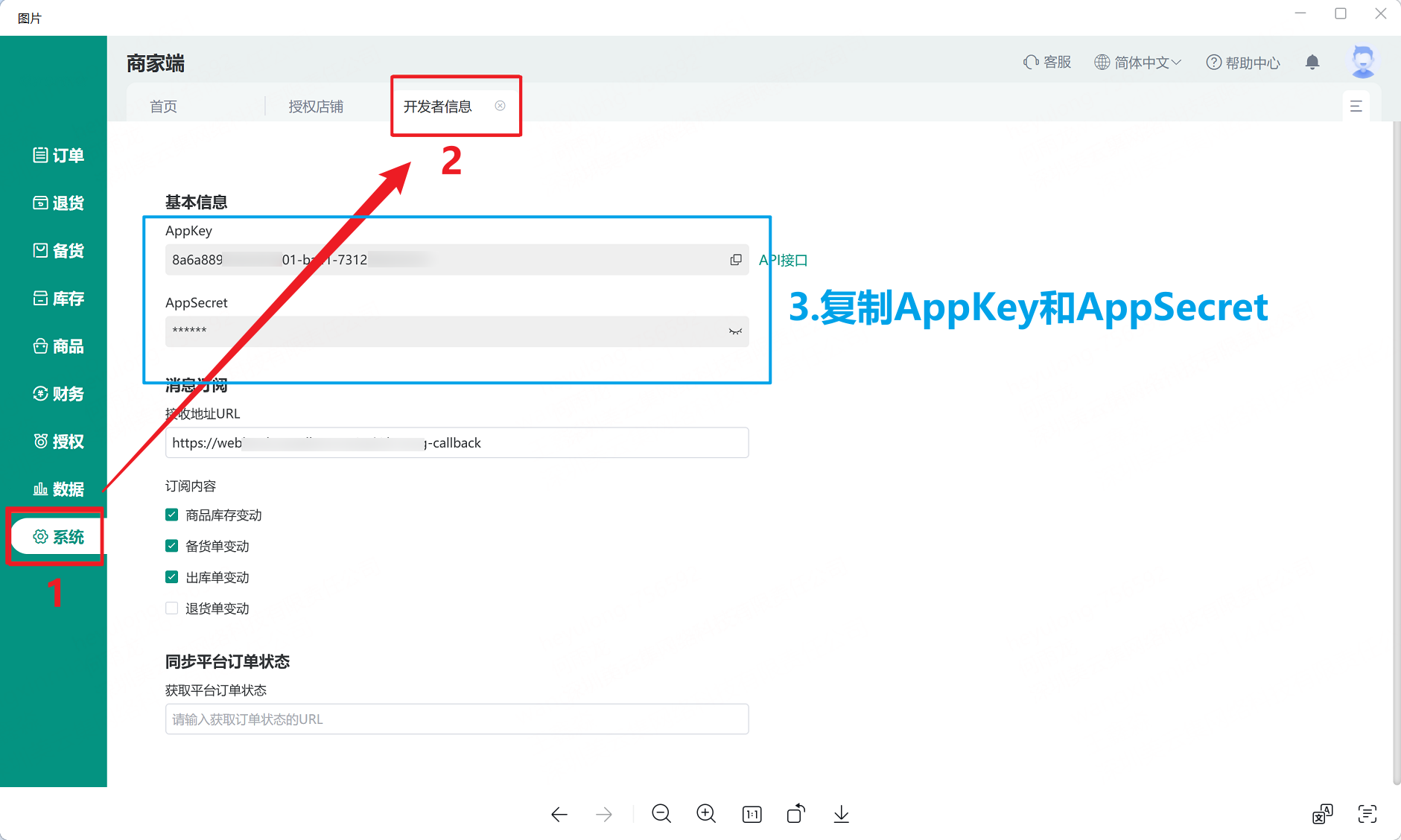Toggle 备货单变动 checkbox
Screen dimensions: 1401x840
tap(172, 546)
